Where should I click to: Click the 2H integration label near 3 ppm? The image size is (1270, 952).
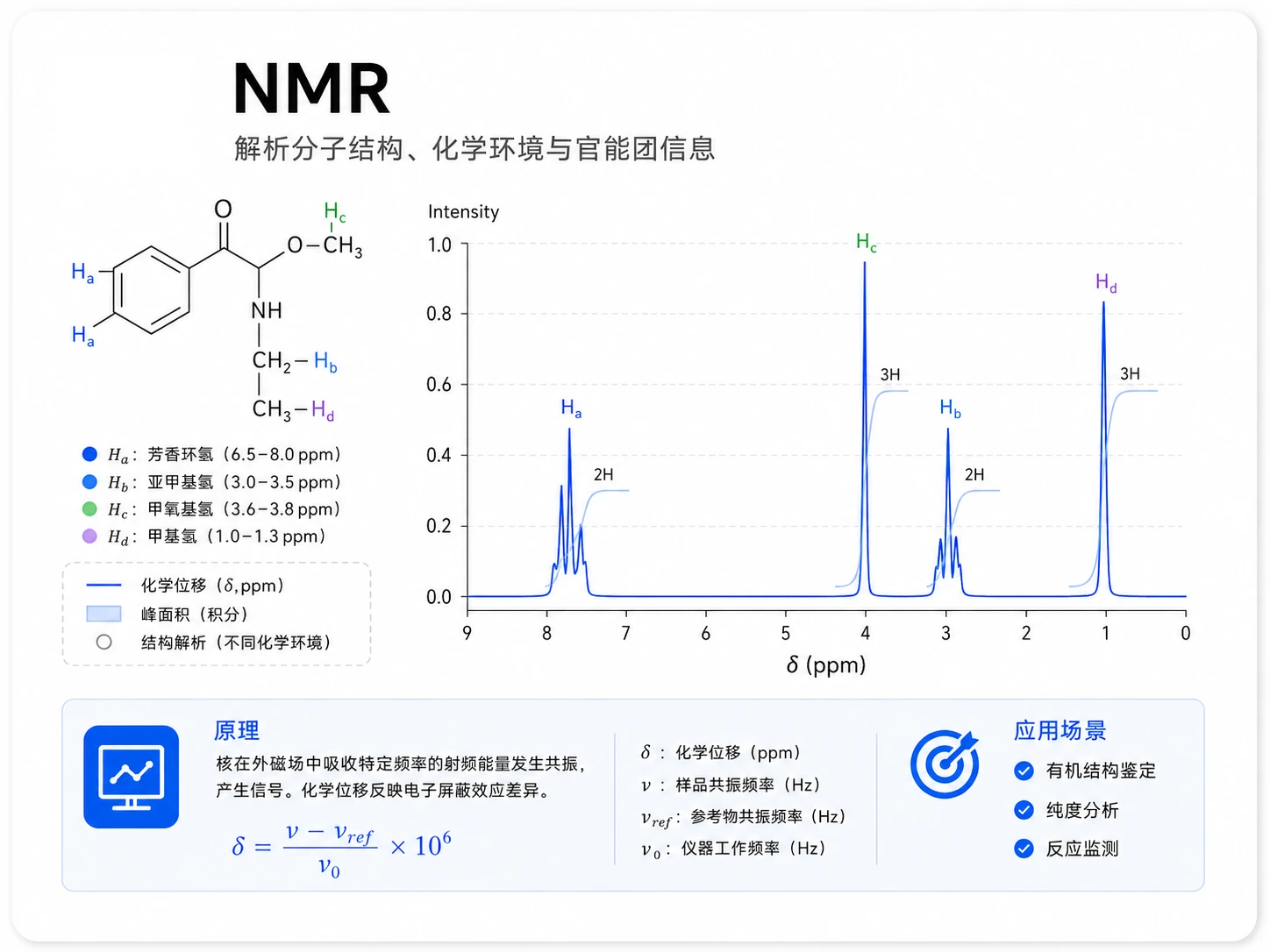[x=974, y=474]
